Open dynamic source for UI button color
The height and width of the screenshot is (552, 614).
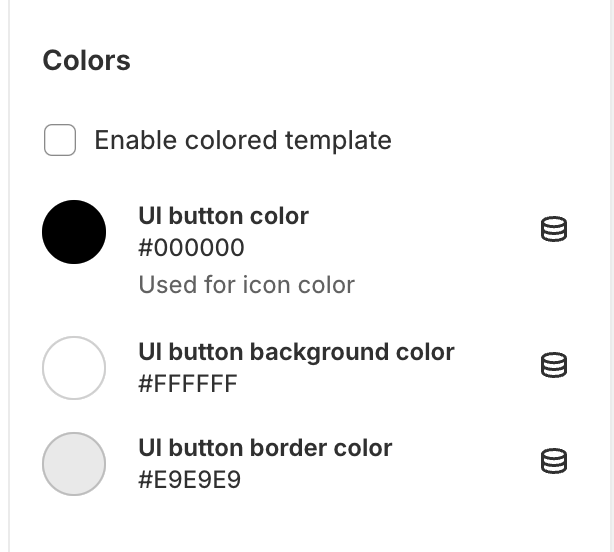[554, 229]
